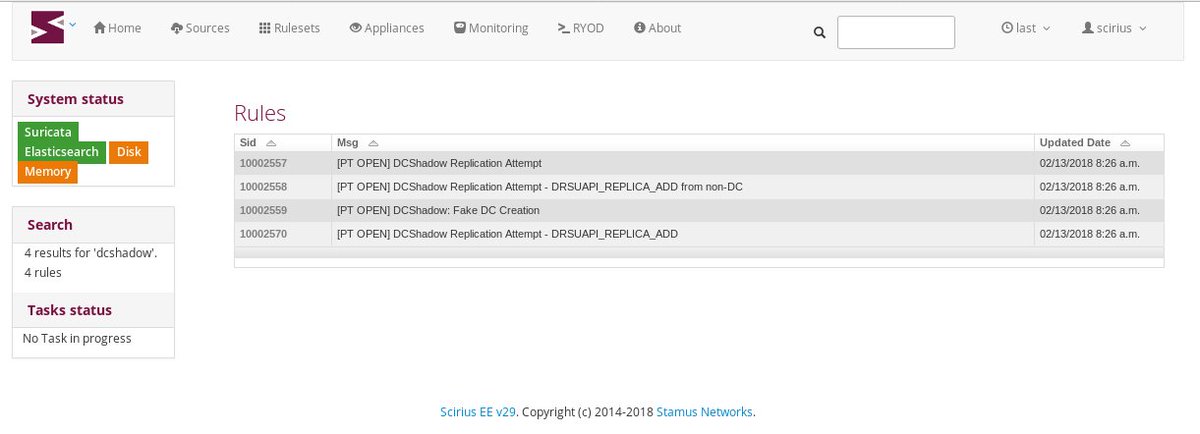The image size is (1200, 434).
Task: Open the RYOD page
Action: point(580,28)
